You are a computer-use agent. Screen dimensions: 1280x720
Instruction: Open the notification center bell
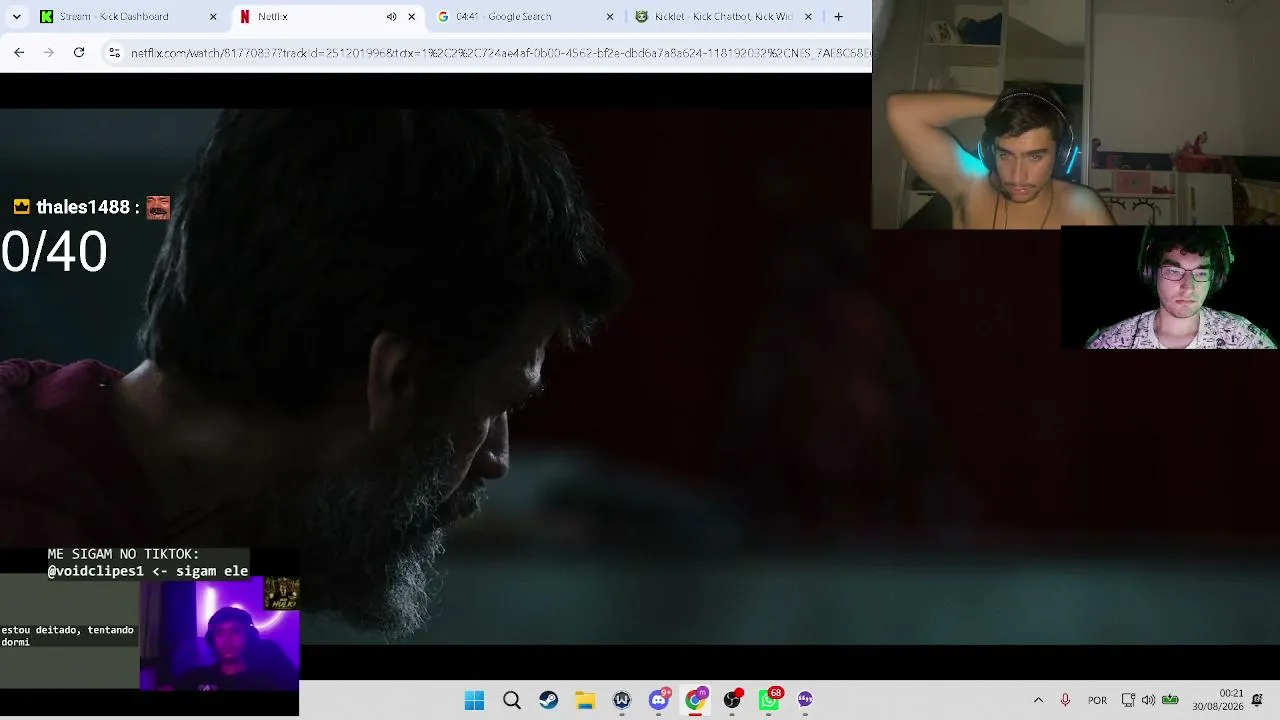coord(1257,700)
